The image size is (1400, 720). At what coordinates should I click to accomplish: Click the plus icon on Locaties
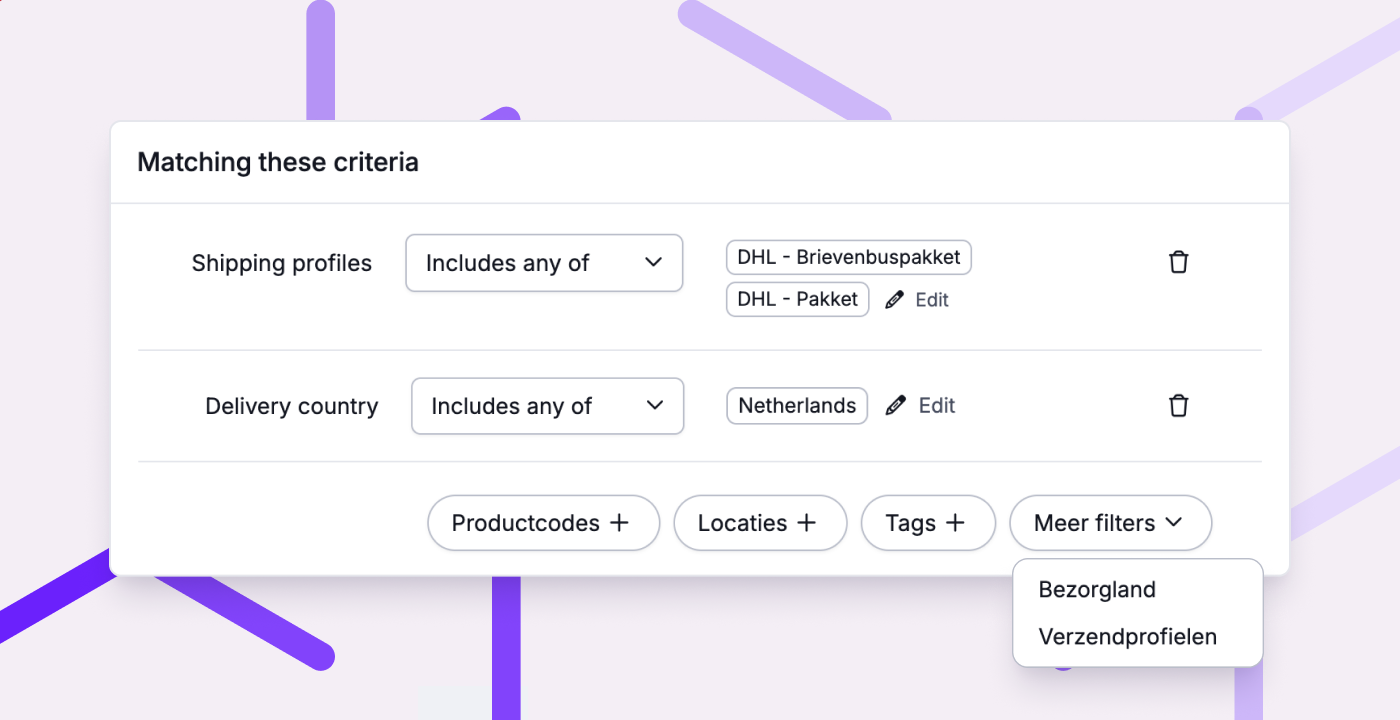(807, 522)
